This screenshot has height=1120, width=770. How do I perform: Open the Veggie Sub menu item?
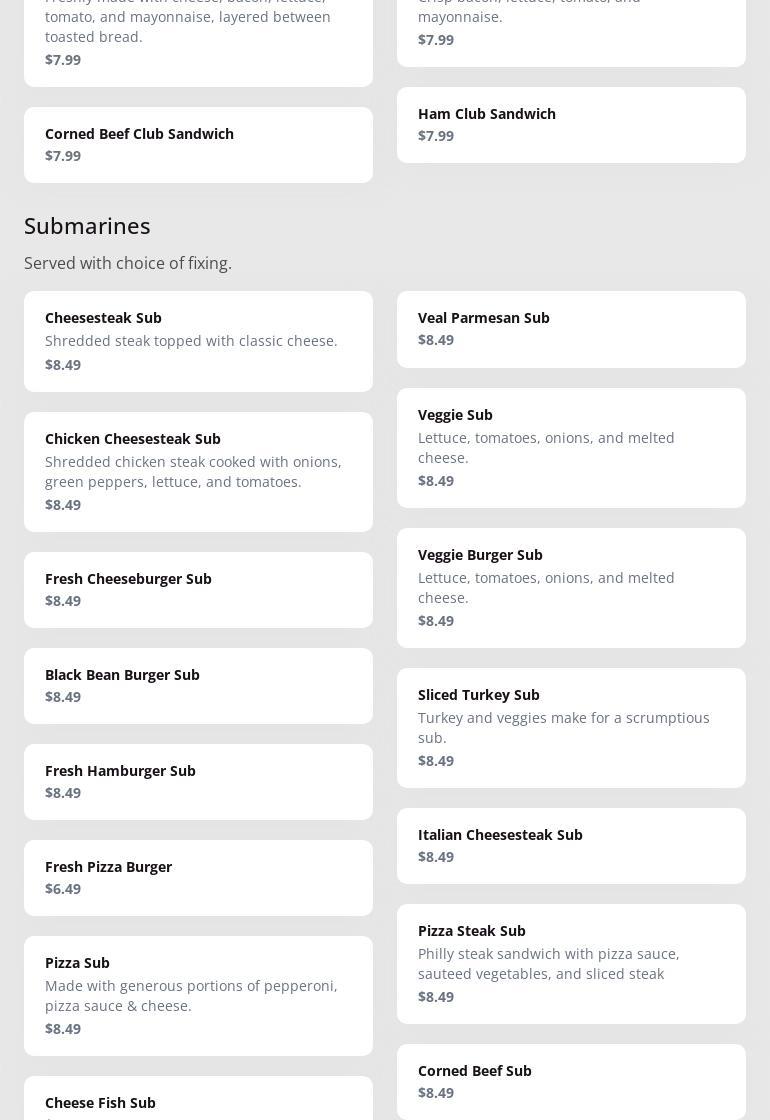[x=571, y=447]
